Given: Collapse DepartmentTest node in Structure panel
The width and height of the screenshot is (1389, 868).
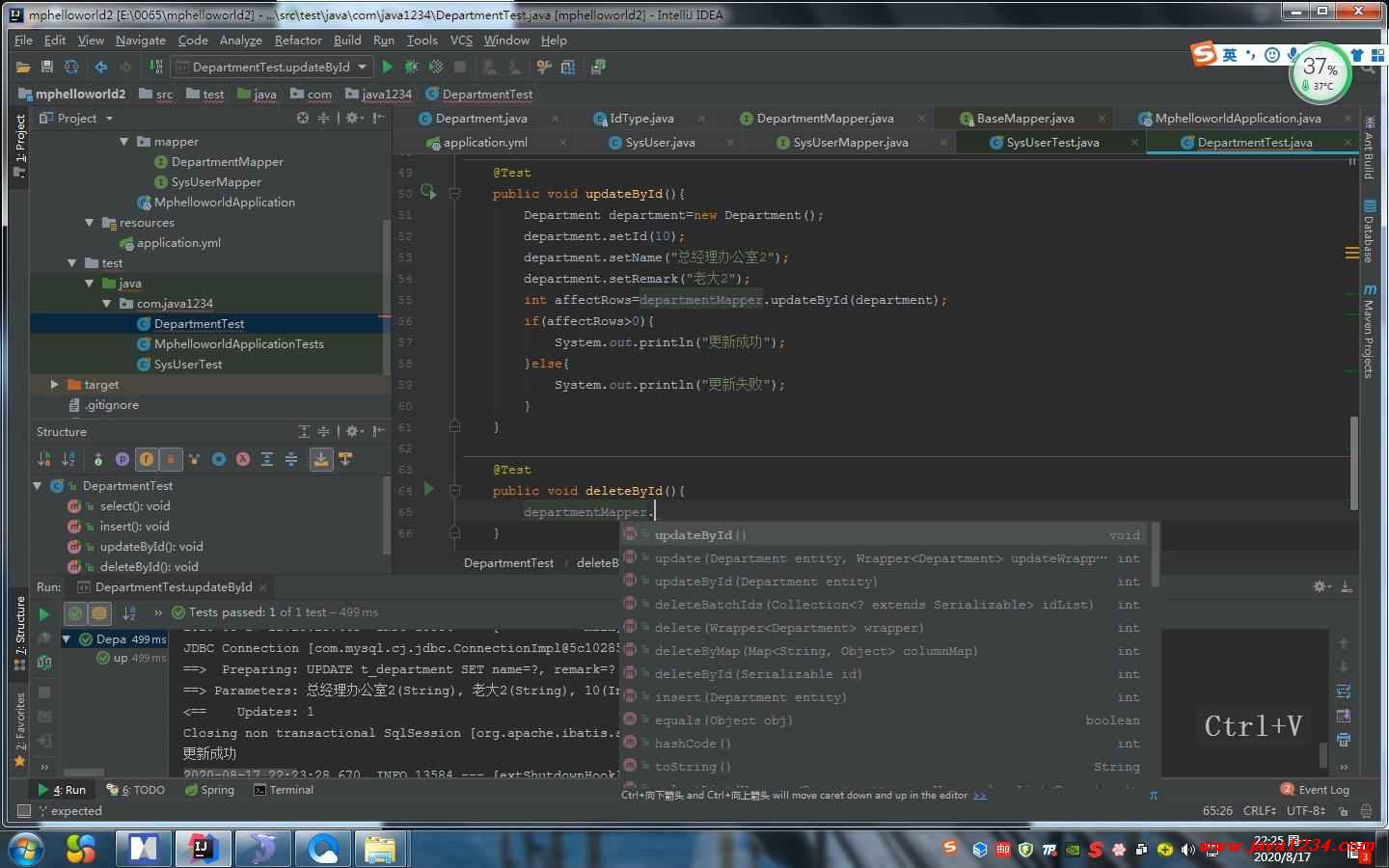Looking at the screenshot, I should point(37,486).
